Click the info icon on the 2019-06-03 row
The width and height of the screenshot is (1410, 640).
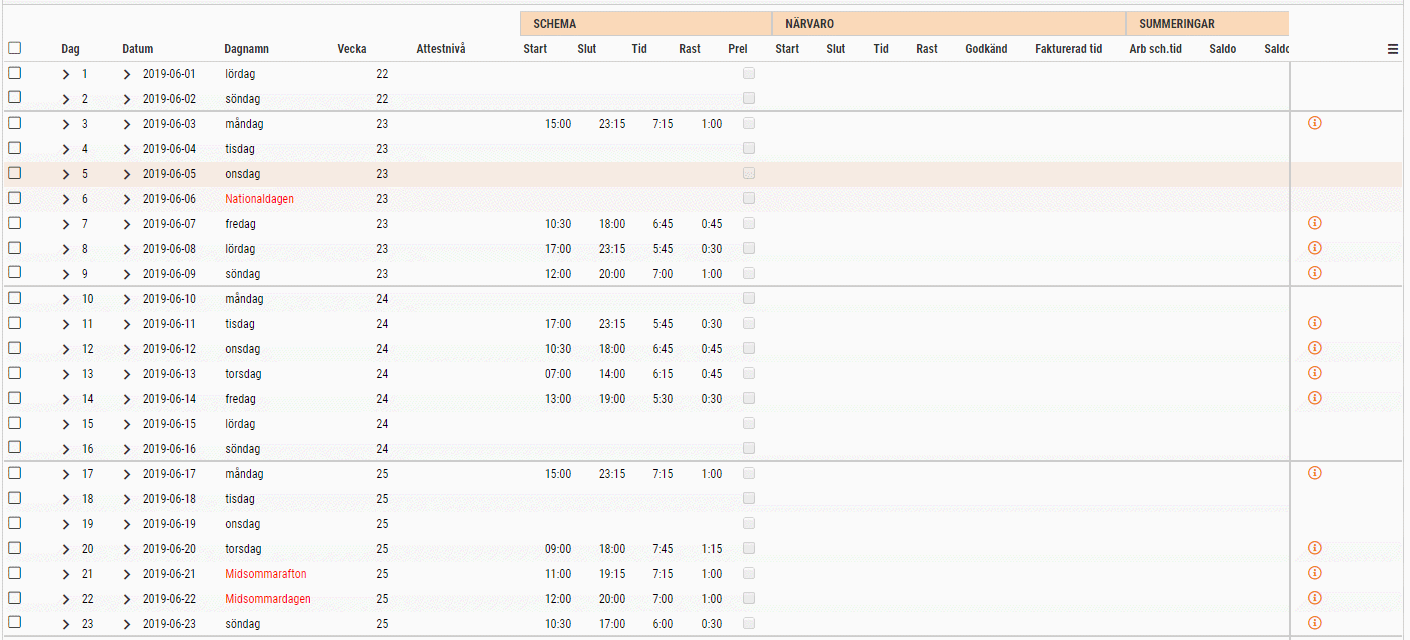[1315, 123]
